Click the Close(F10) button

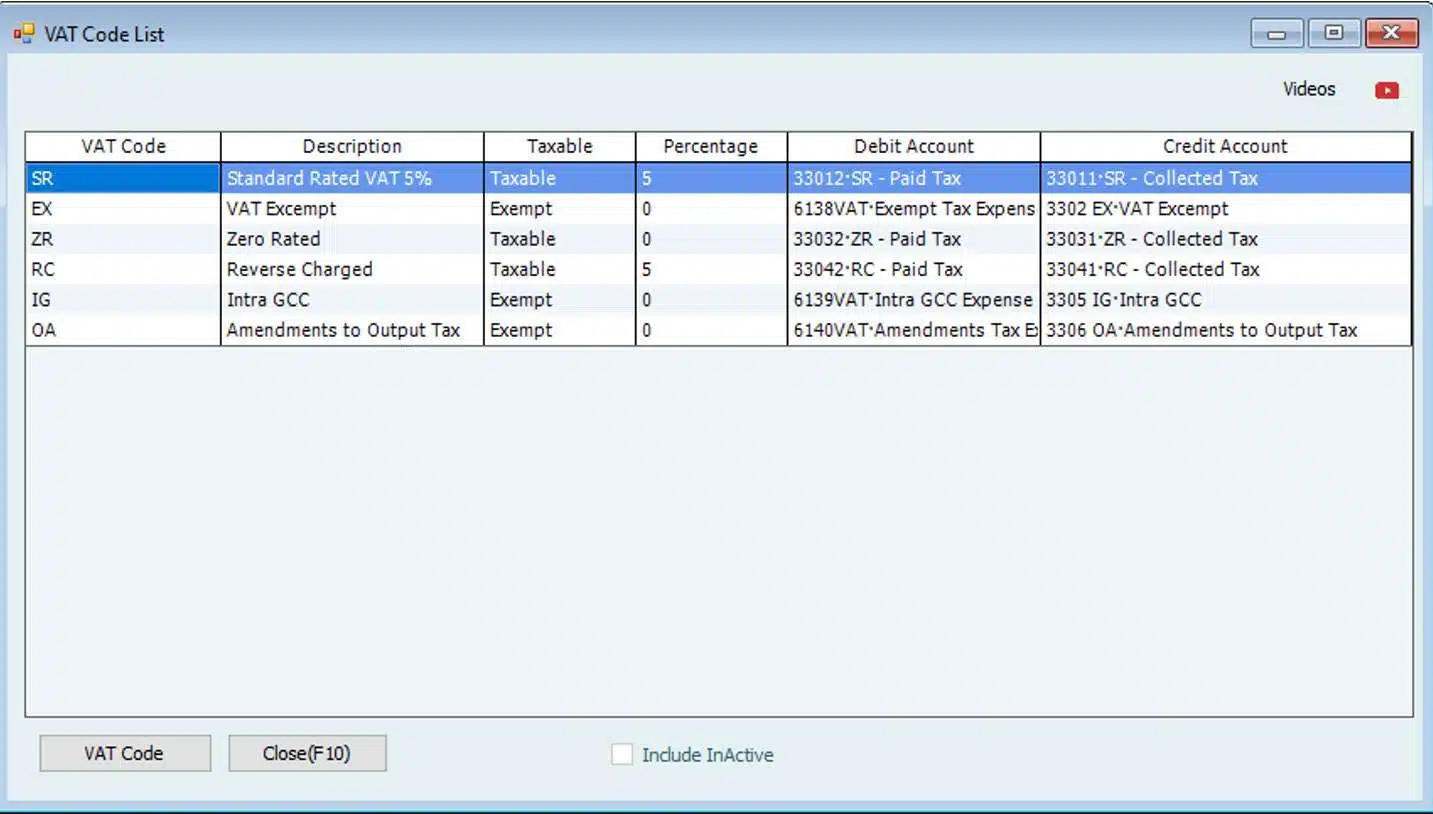point(307,753)
